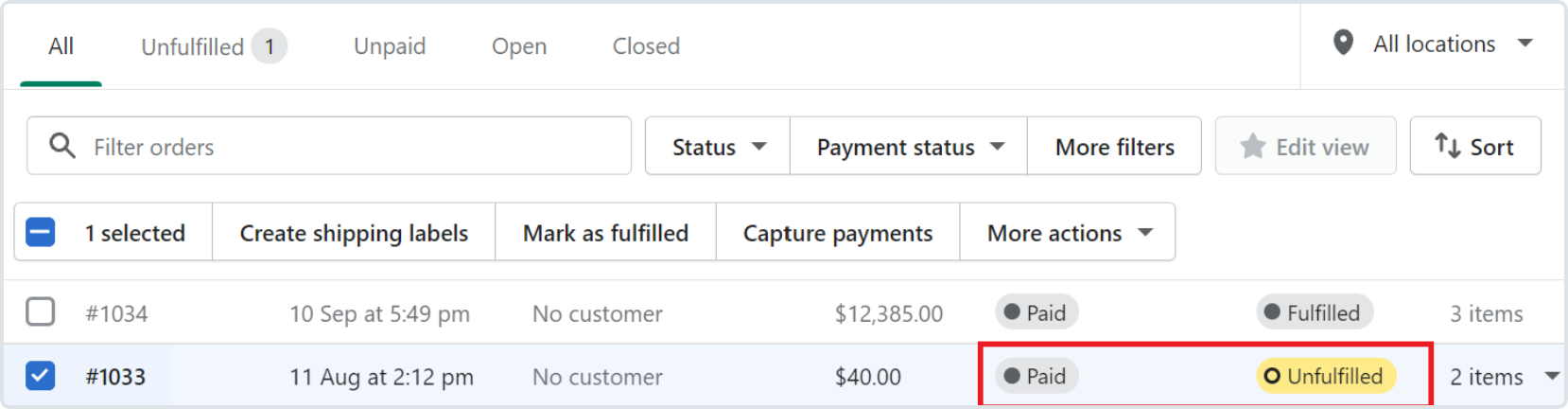Click the Unfulfilled badge on order #1033
This screenshot has height=409, width=1568.
1327,376
